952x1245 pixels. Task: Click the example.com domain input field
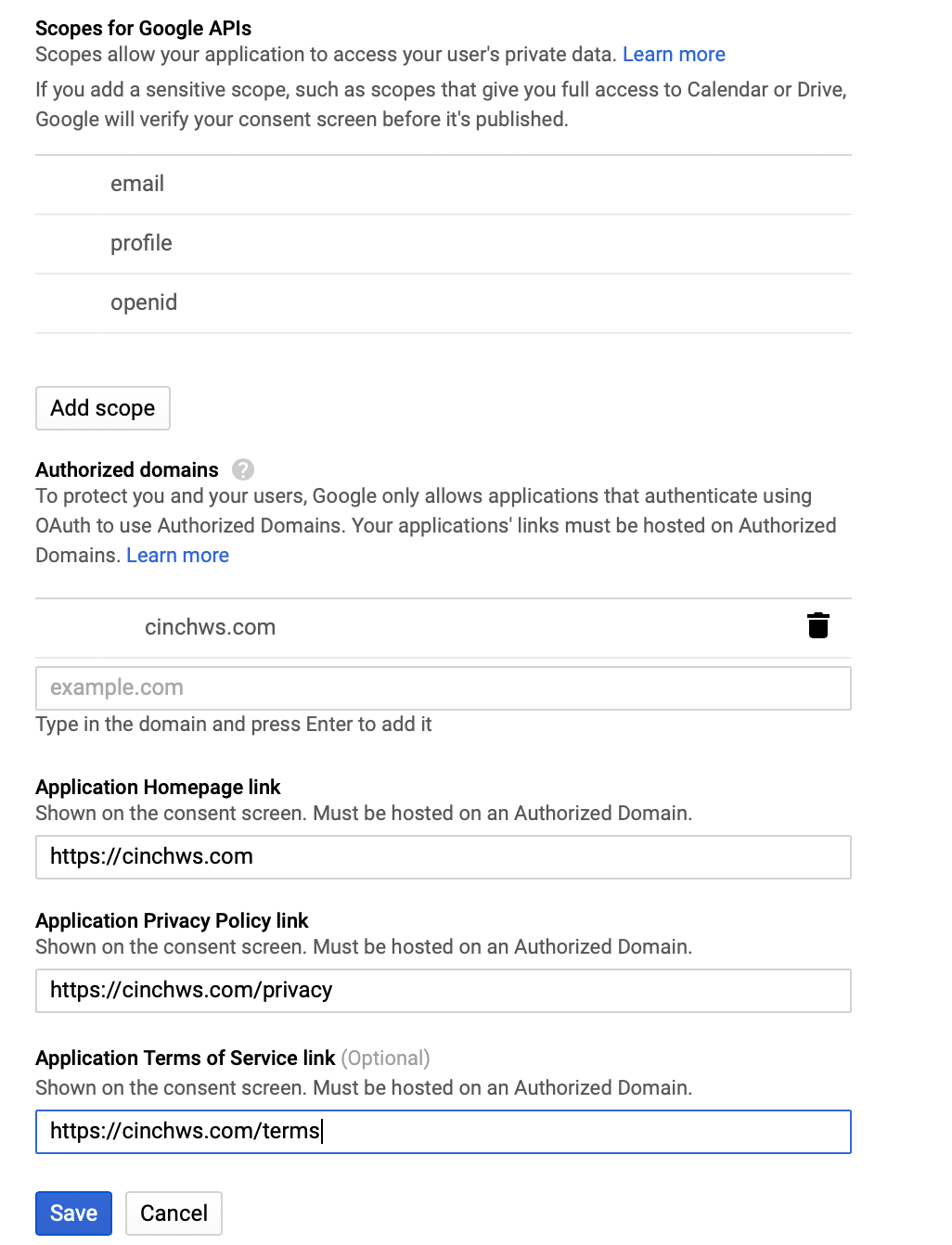443,688
